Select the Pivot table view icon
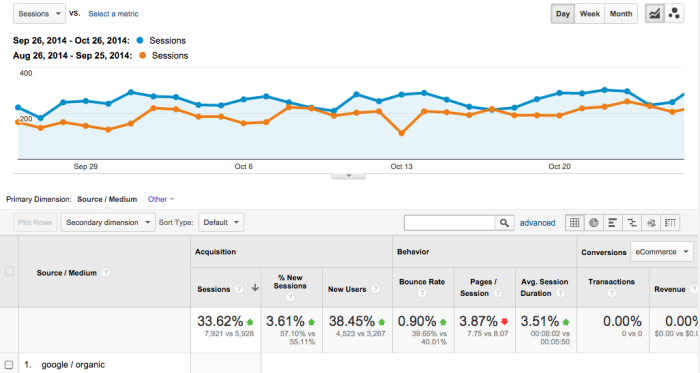This screenshot has height=373, width=700. click(670, 223)
